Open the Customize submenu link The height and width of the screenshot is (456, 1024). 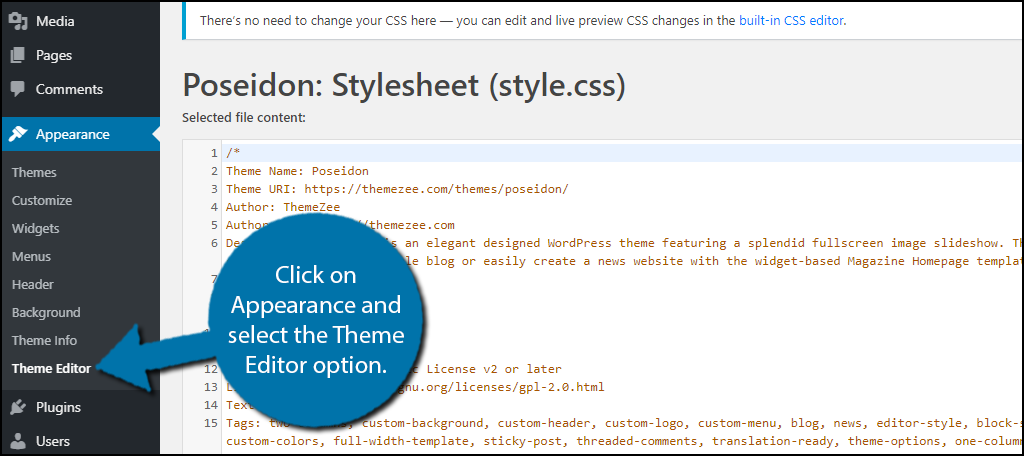(x=42, y=201)
